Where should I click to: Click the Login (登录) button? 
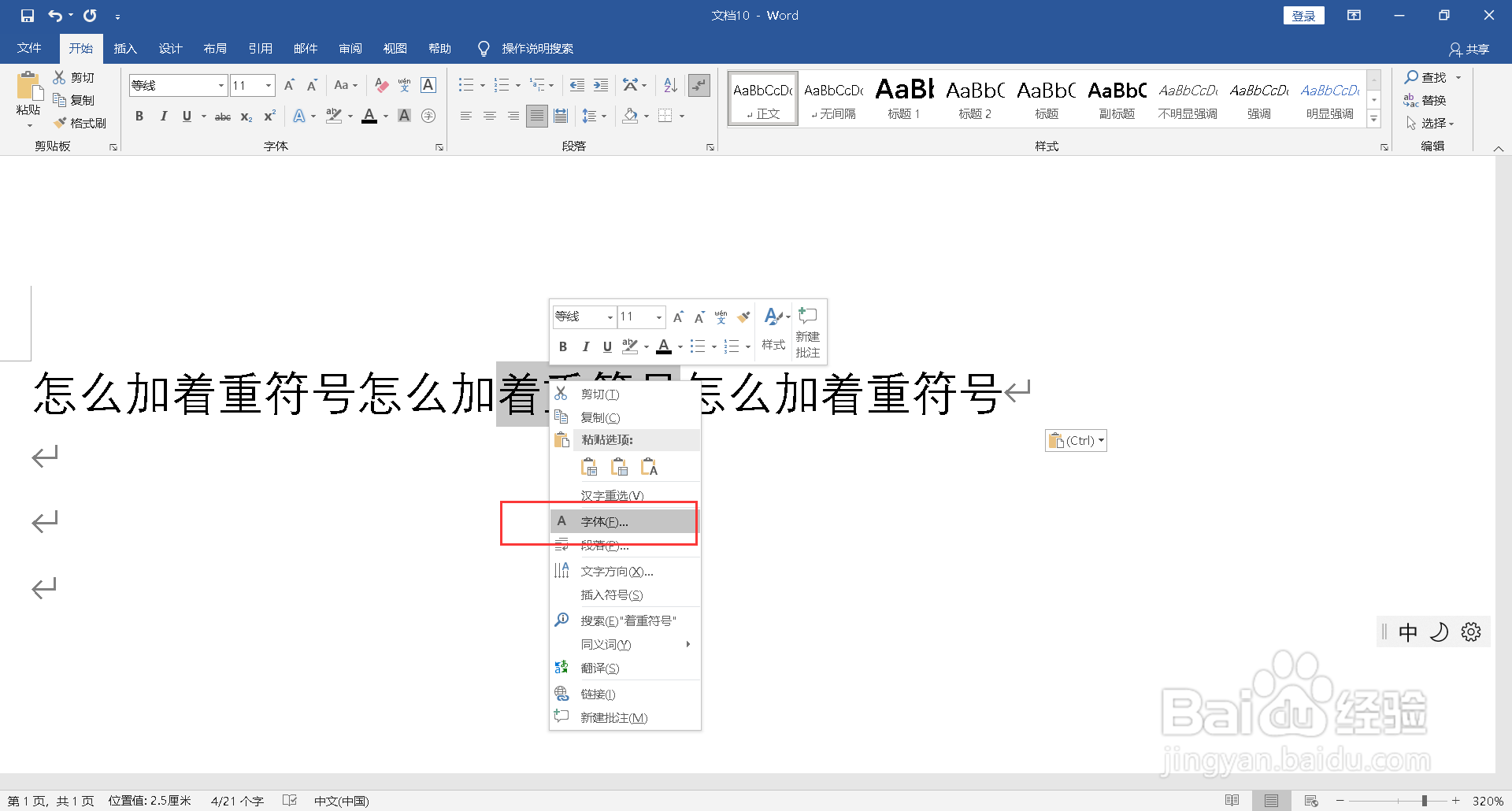pyautogui.click(x=1304, y=16)
